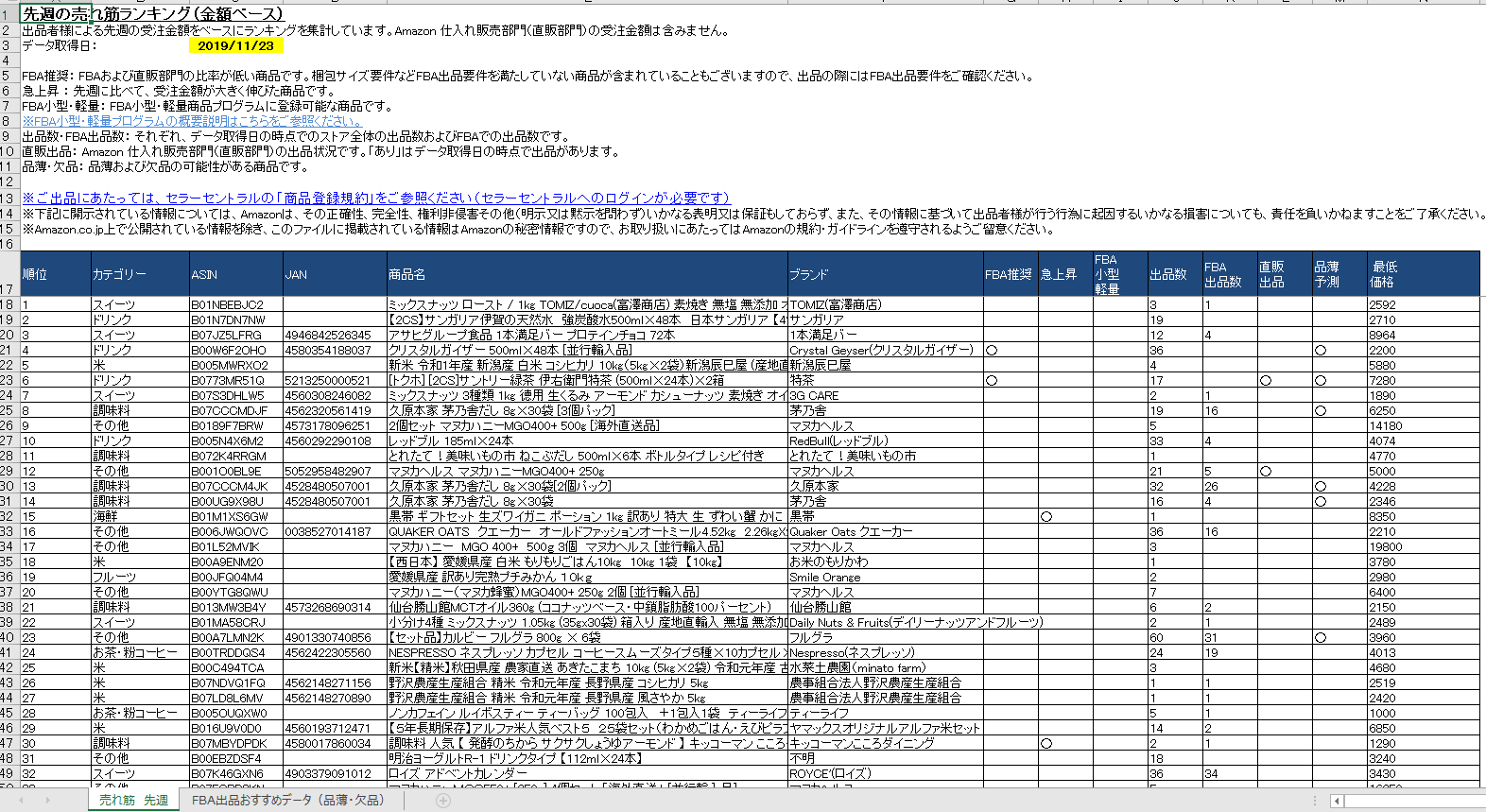Click the 最低価格 header cell
Image resolution: width=1486 pixels, height=812 pixels.
[x=1425, y=274]
